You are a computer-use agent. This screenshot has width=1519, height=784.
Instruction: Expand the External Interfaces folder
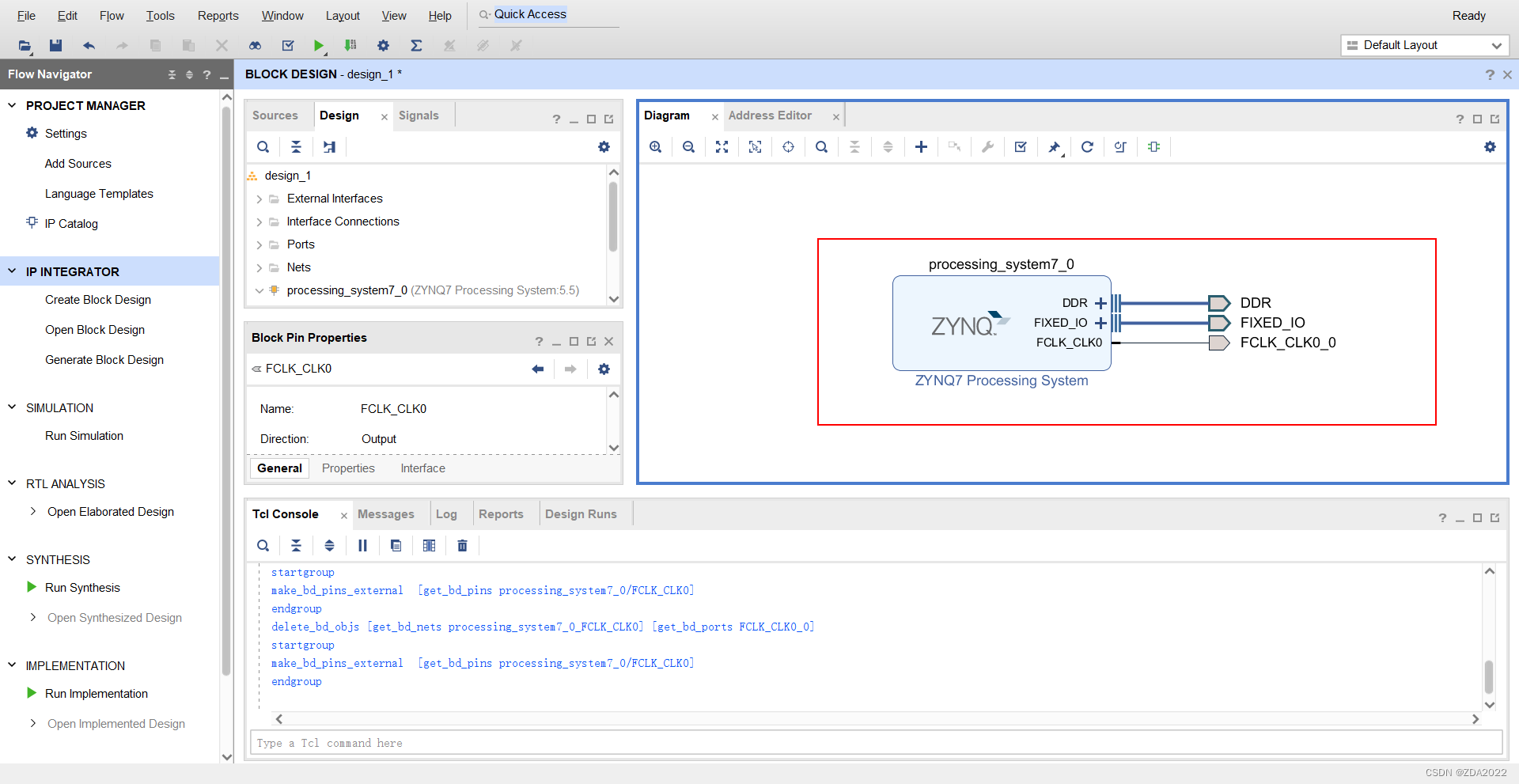tap(259, 199)
